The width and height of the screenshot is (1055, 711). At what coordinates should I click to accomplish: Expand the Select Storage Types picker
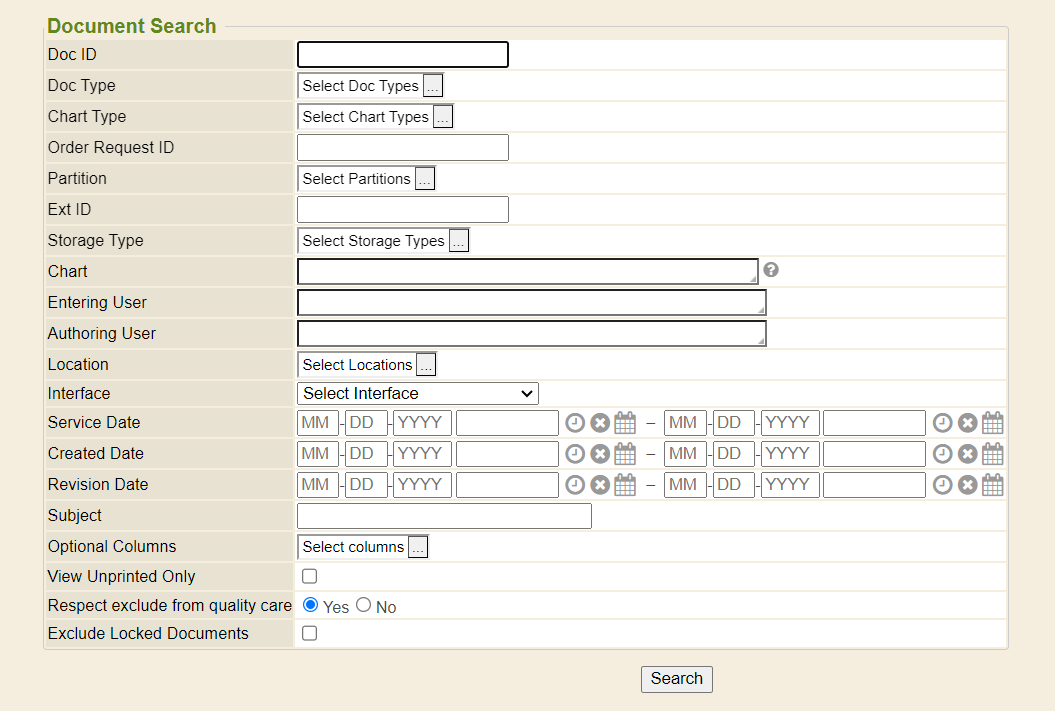click(x=459, y=241)
